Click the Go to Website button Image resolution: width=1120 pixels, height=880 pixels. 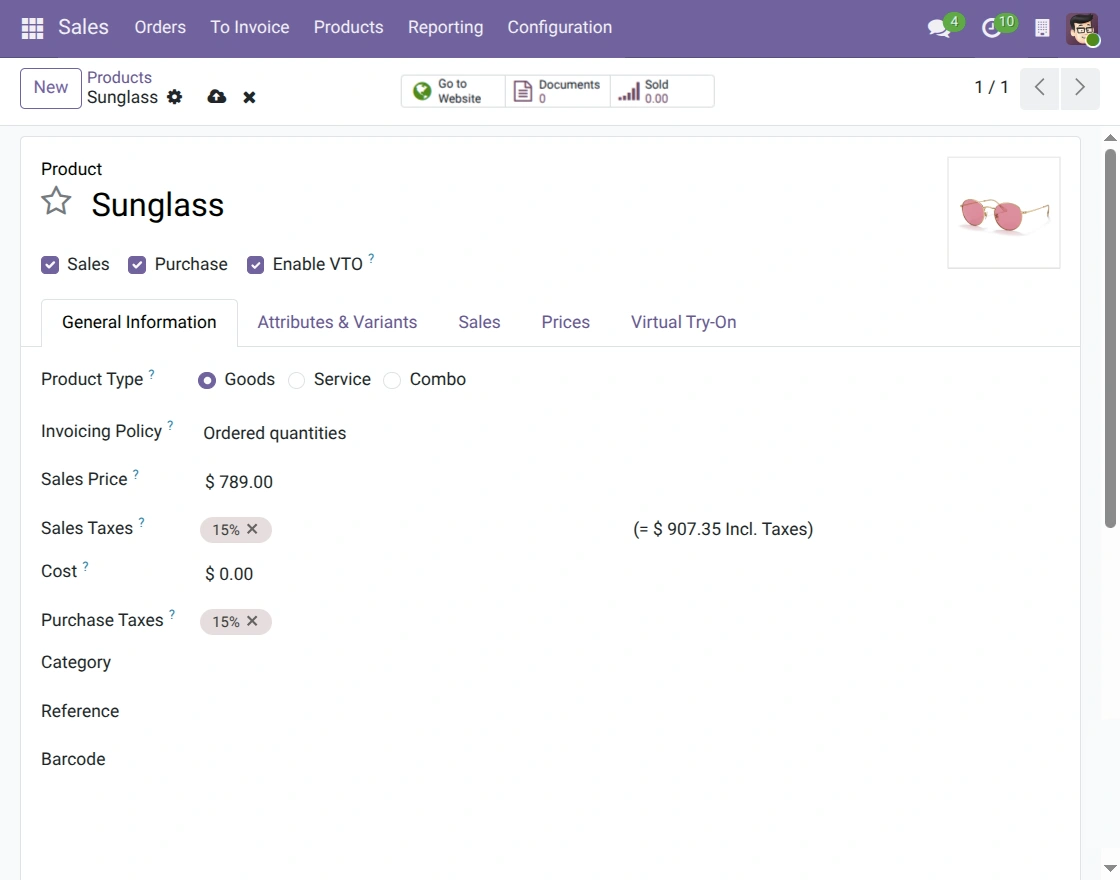453,91
